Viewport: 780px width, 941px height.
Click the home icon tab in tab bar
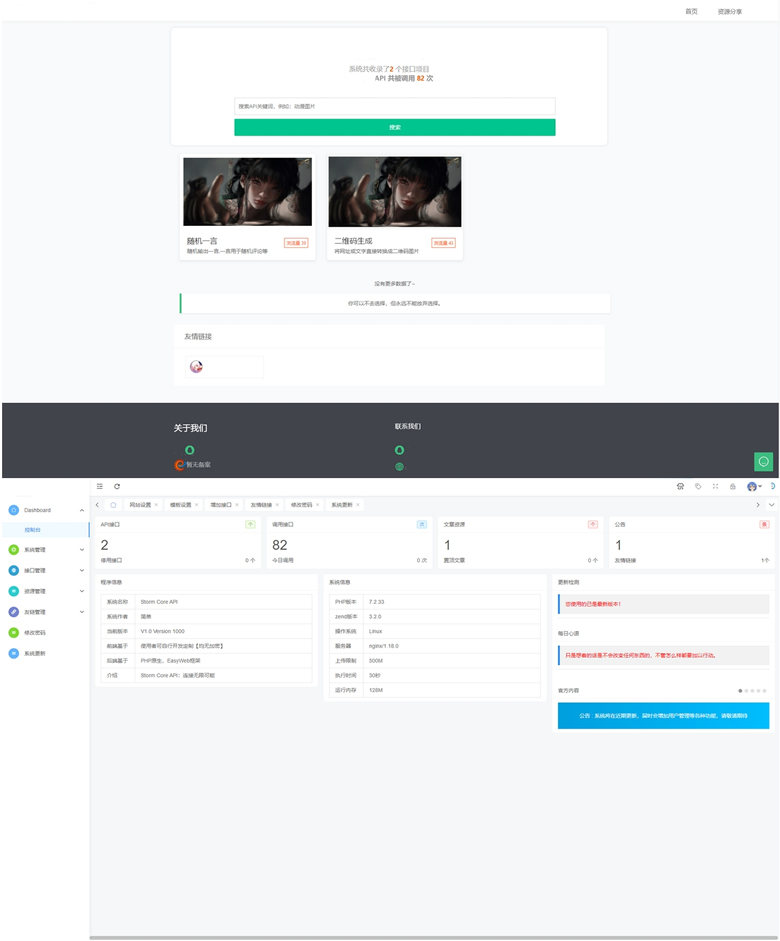[x=113, y=505]
